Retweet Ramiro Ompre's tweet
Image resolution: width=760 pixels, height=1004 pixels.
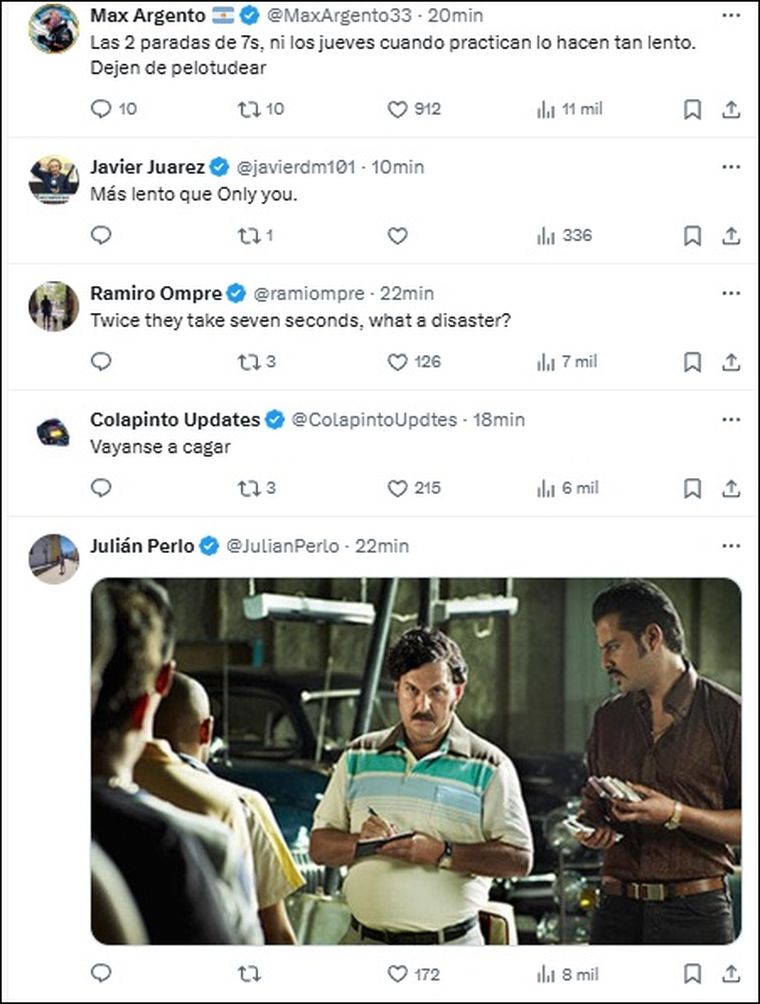[249, 362]
